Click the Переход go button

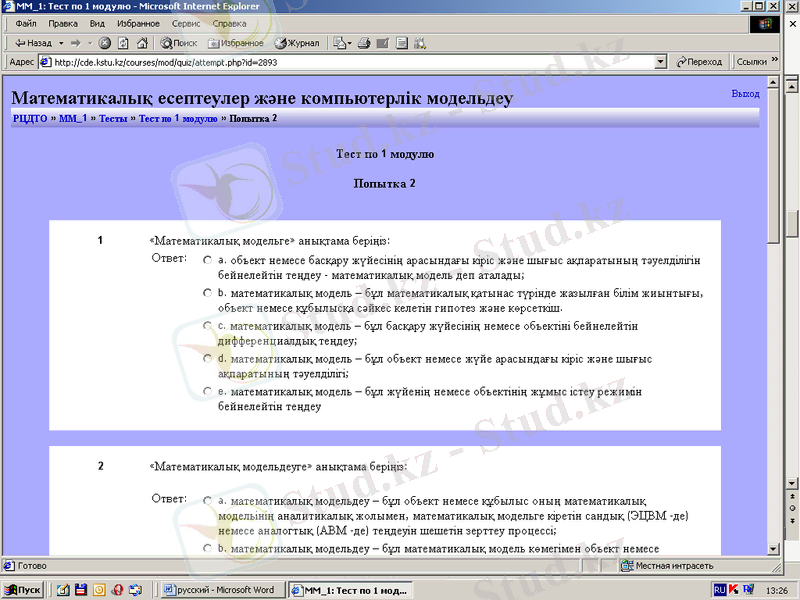click(699, 62)
